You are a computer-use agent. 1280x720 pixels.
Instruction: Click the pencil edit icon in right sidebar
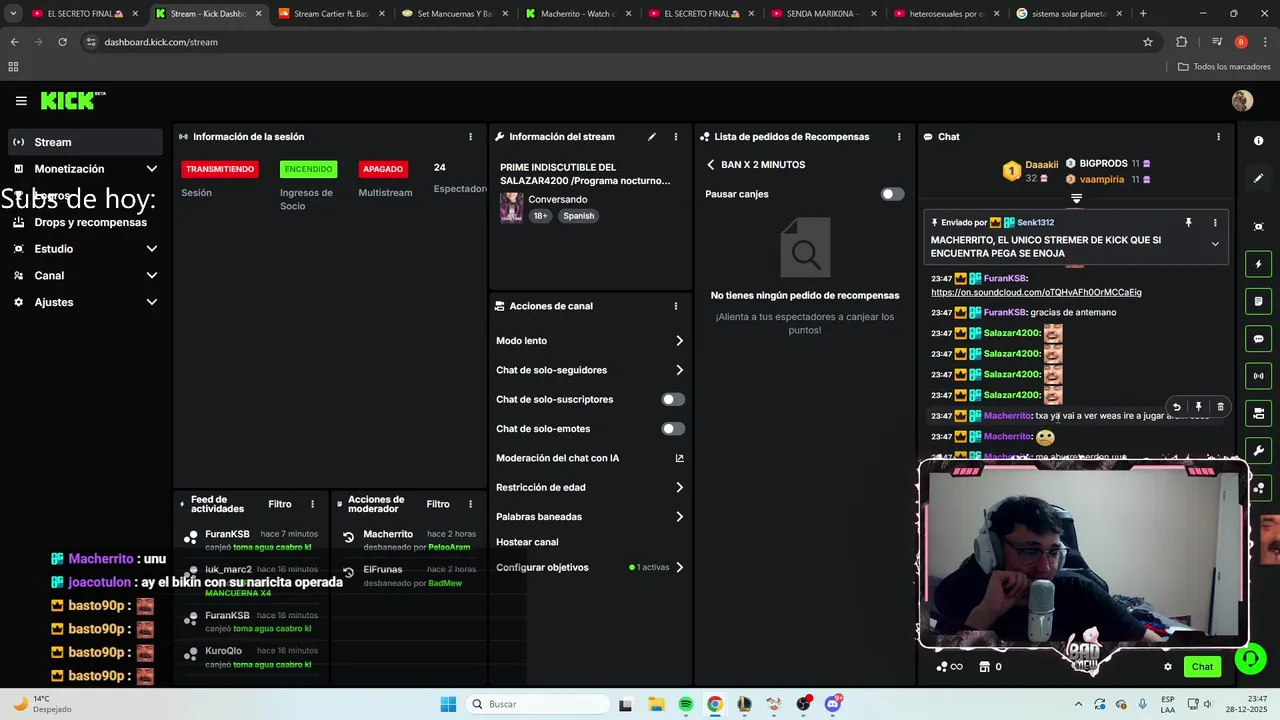pos(1258,178)
